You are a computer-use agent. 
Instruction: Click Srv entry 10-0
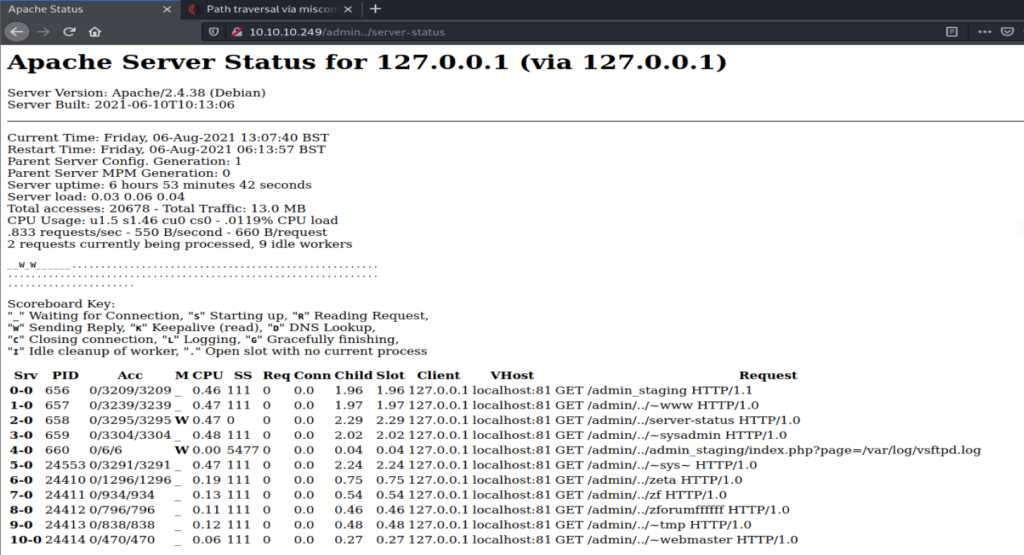[25, 540]
